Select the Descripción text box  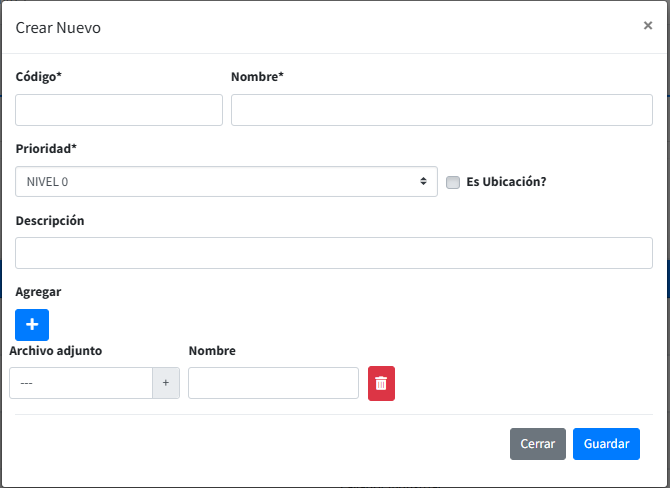click(334, 253)
